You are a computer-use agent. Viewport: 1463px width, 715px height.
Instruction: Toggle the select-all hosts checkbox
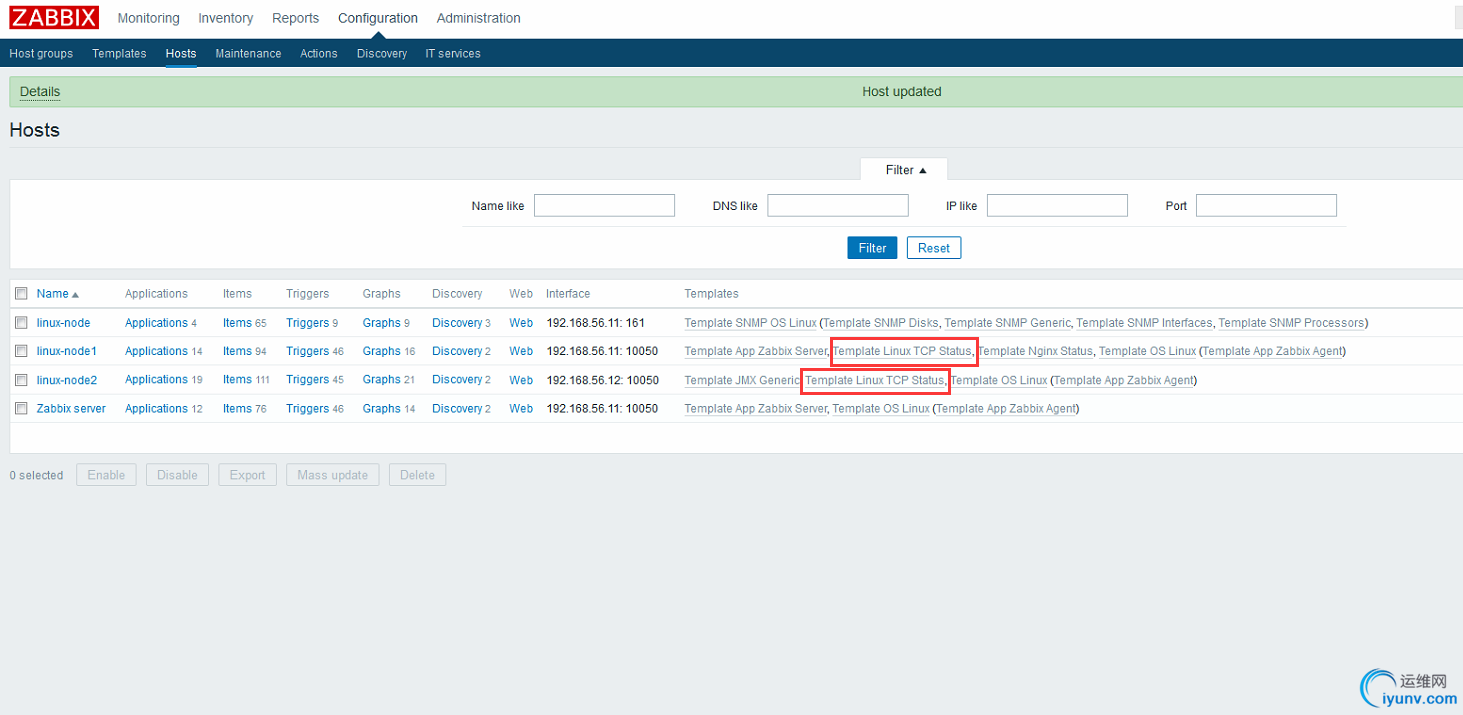pyautogui.click(x=21, y=294)
